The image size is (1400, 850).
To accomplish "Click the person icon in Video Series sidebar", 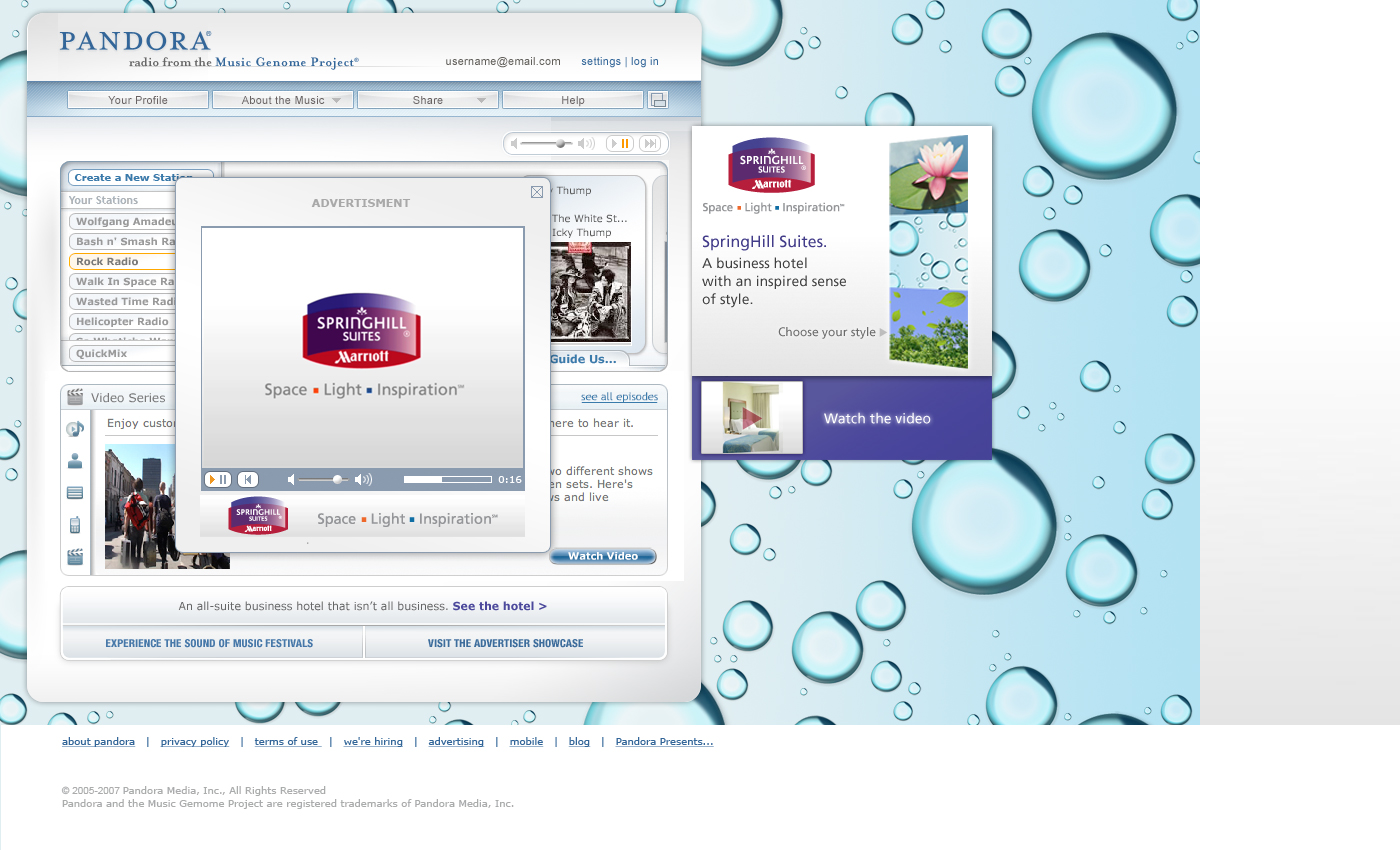I will click(75, 461).
